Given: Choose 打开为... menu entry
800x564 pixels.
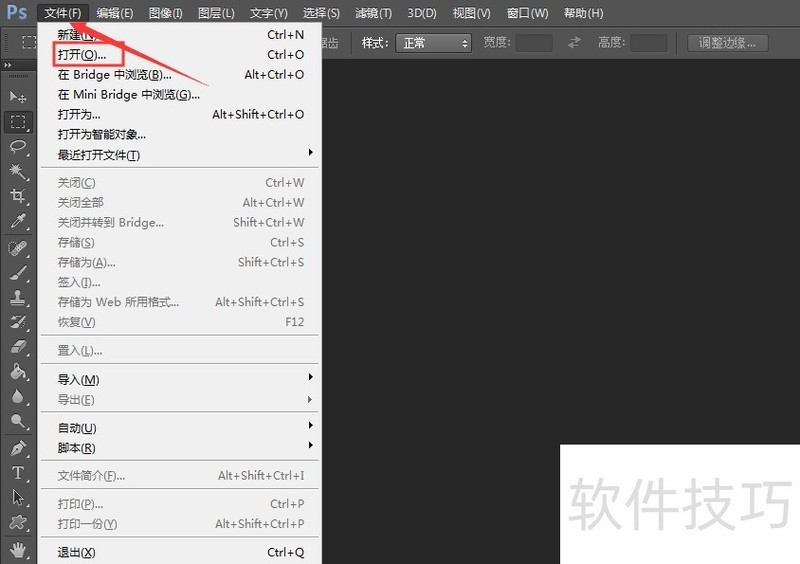Looking at the screenshot, I should [180, 114].
